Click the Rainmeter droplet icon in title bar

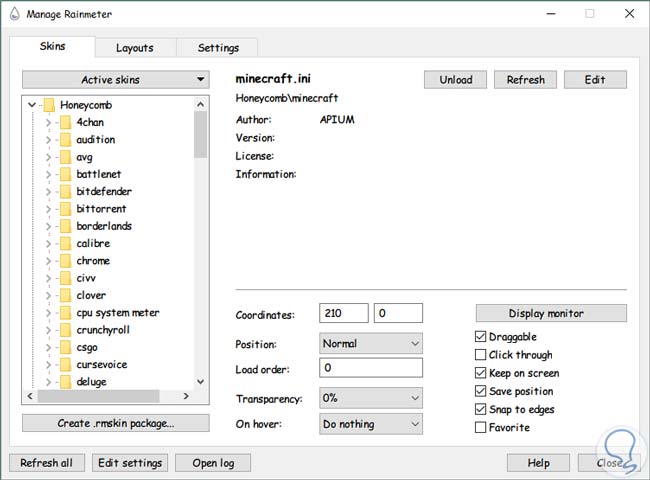[x=12, y=13]
